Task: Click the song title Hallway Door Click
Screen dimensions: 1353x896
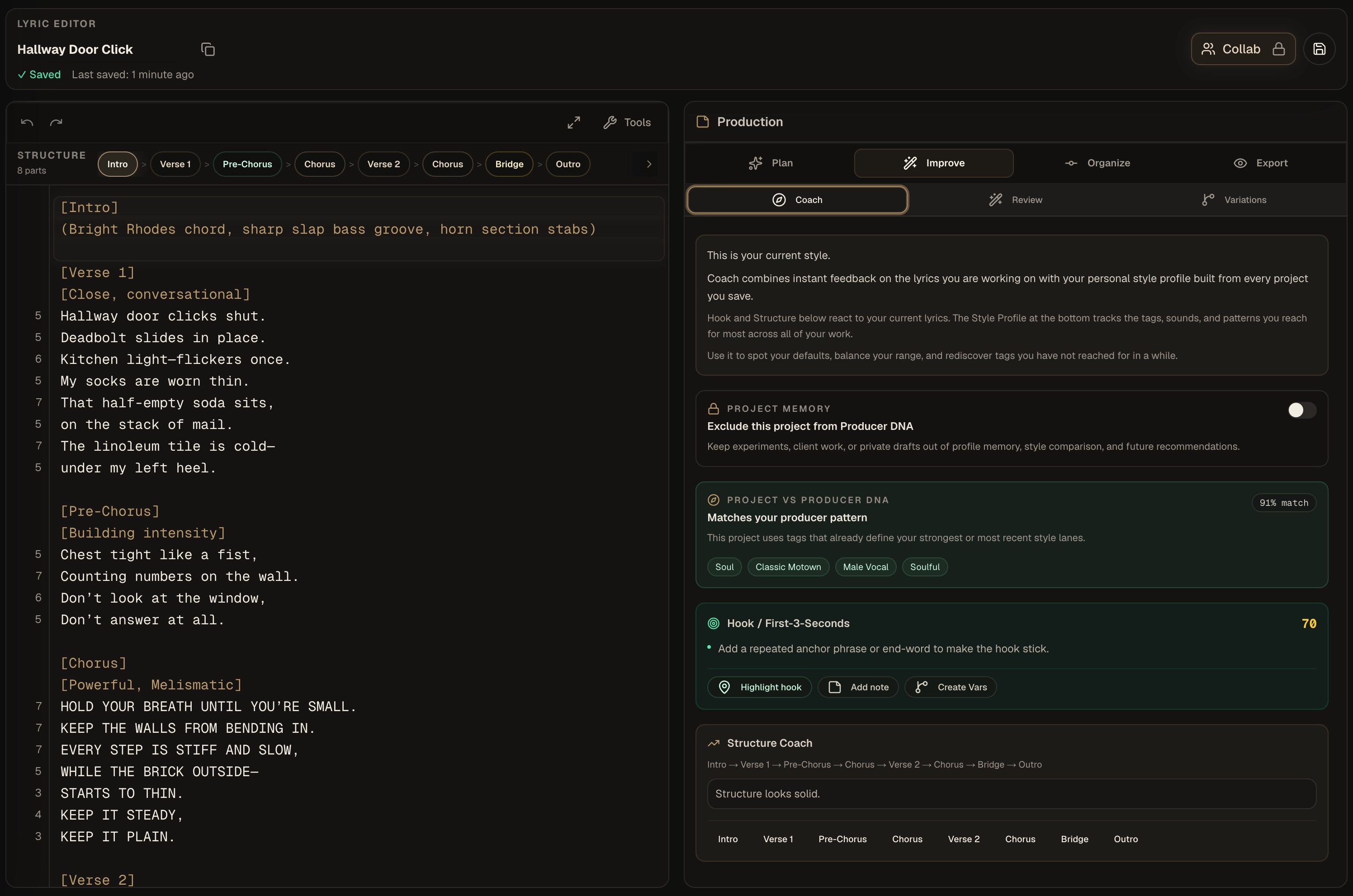Action: tap(75, 50)
